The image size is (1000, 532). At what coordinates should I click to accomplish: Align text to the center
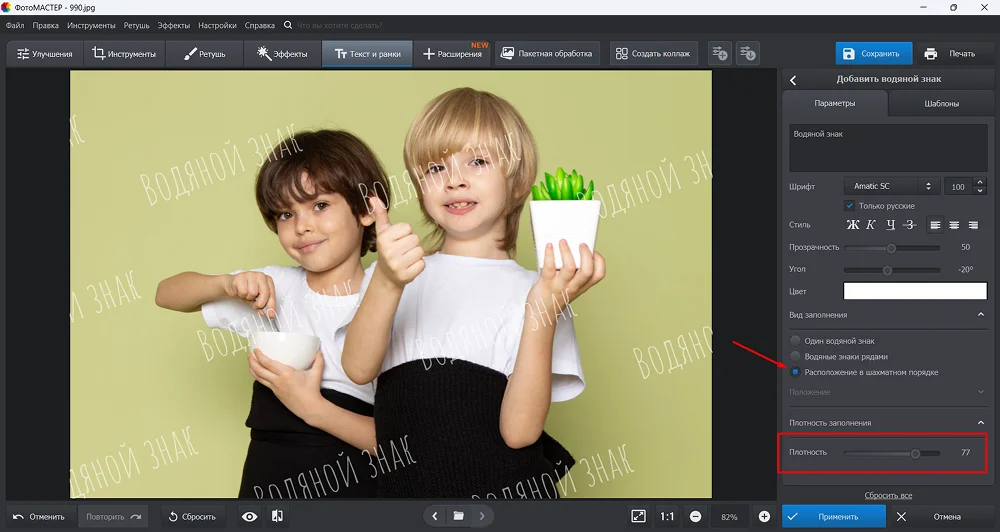click(x=954, y=225)
